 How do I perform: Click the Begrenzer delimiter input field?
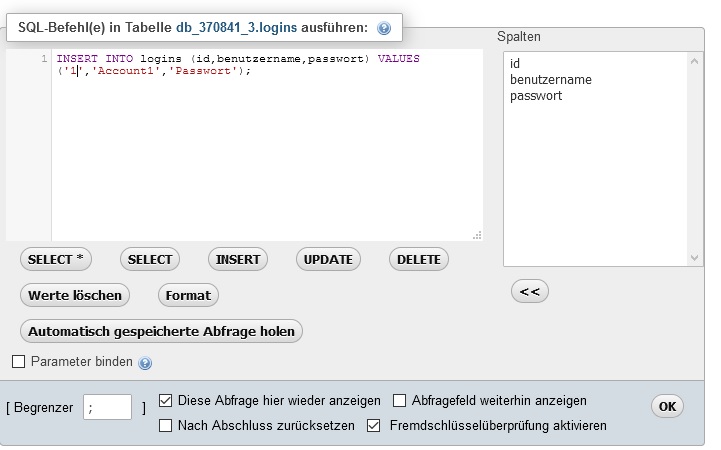(108, 407)
